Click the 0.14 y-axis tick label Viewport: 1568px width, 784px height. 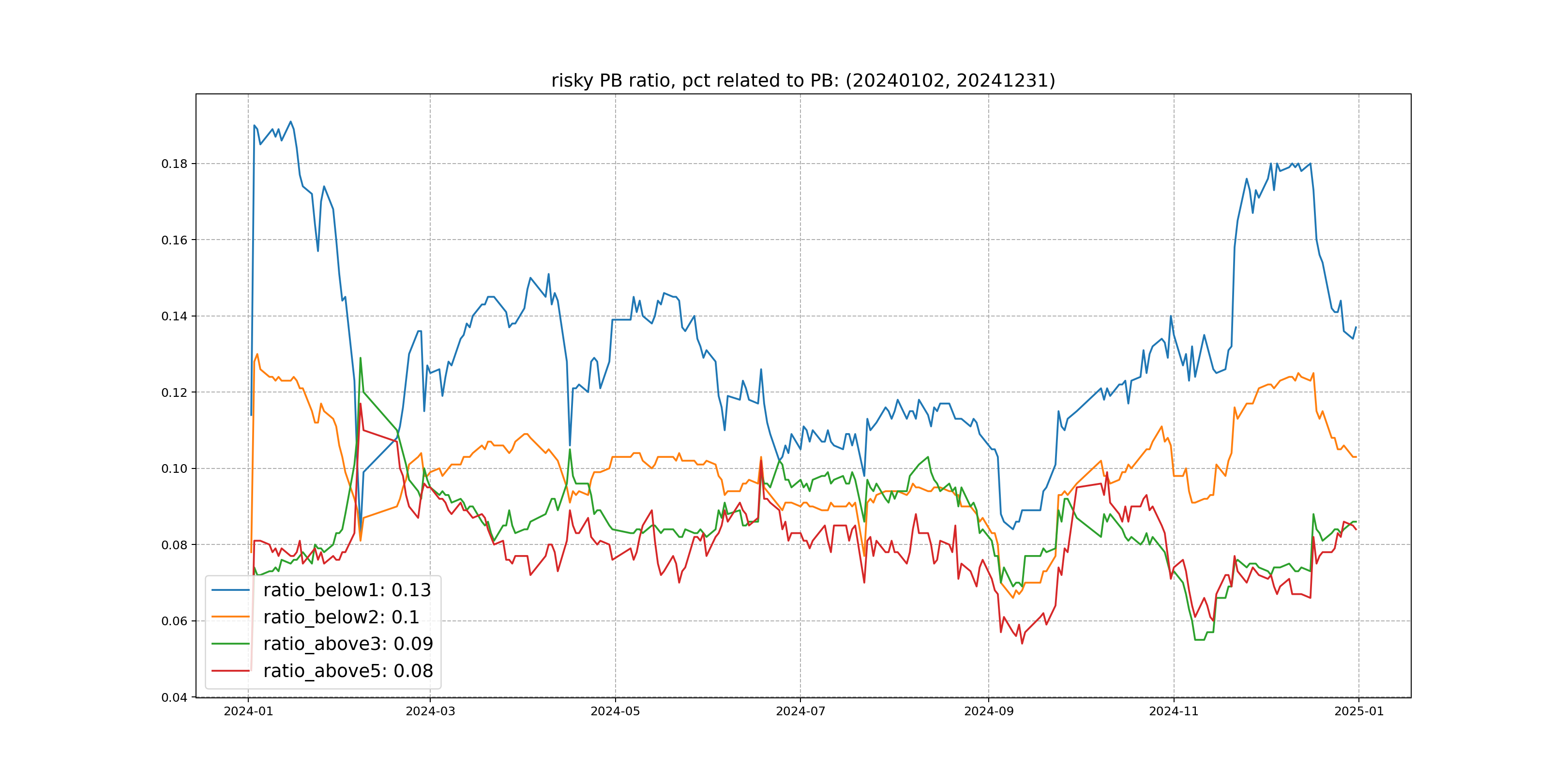(174, 316)
